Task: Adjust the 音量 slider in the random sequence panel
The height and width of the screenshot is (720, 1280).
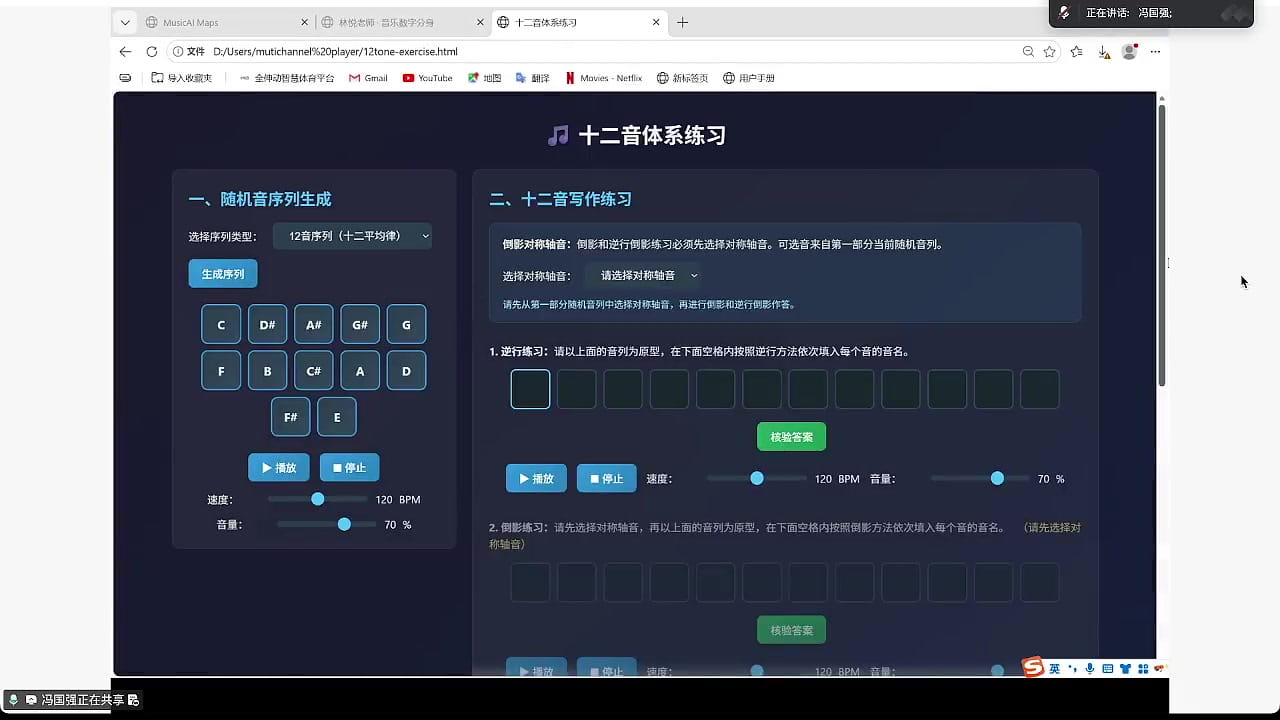Action: [x=327, y=524]
